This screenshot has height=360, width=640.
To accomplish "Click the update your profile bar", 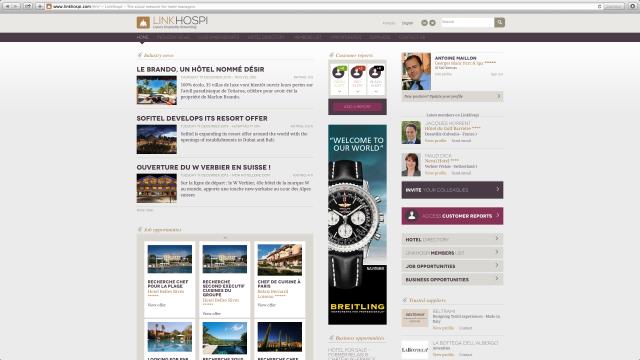I will click(x=452, y=96).
